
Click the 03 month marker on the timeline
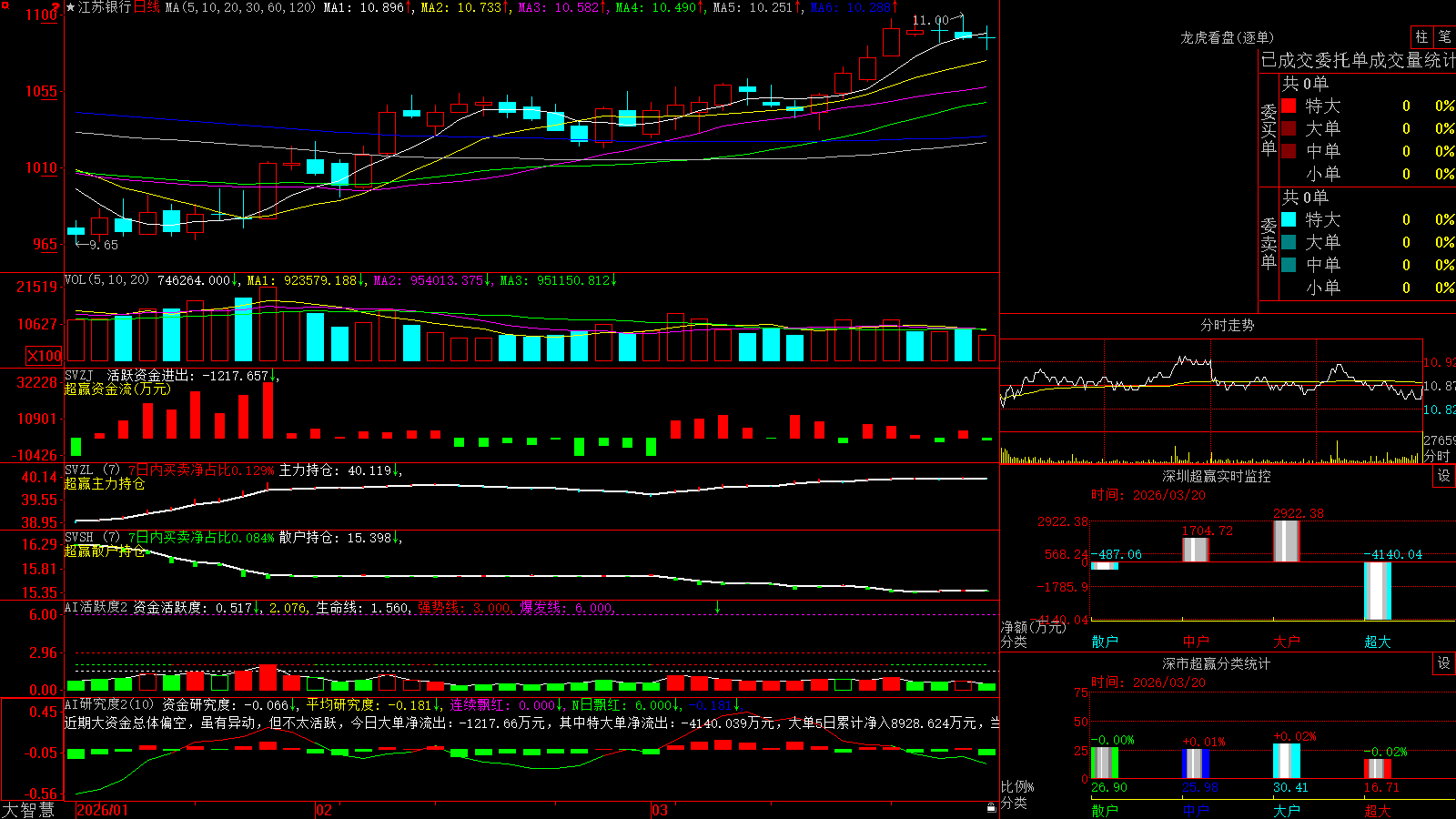coord(660,810)
